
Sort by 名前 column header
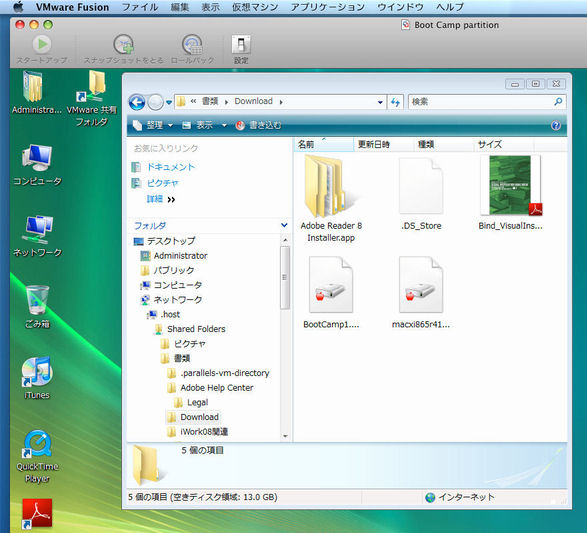pos(324,144)
